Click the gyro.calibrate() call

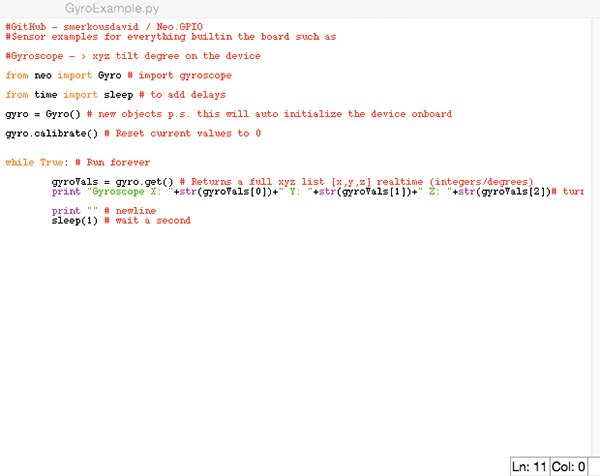(50, 133)
